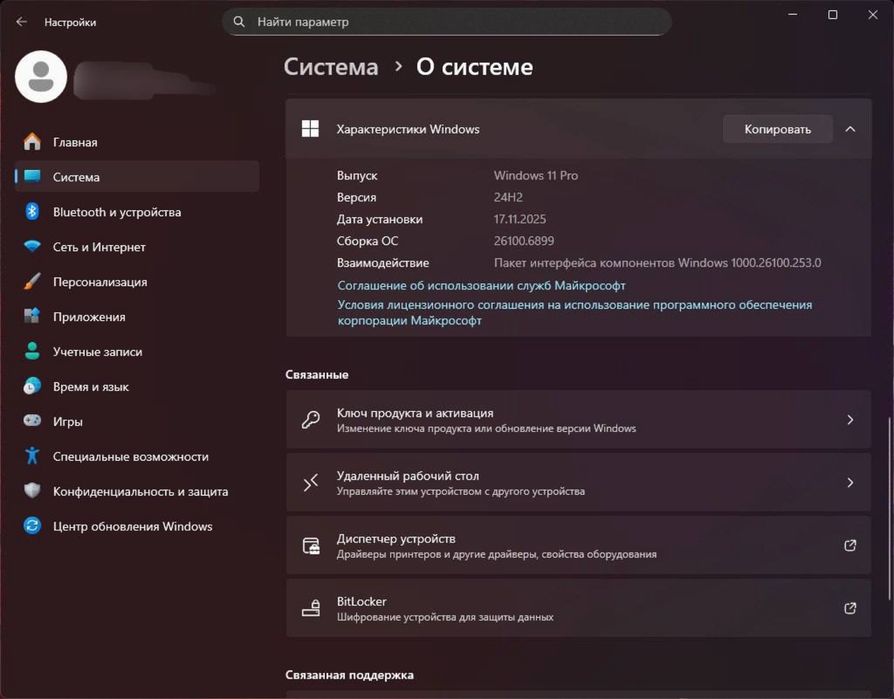This screenshot has height=699, width=894.
Task: Open Специальные возможности settings
Action: pos(137,456)
